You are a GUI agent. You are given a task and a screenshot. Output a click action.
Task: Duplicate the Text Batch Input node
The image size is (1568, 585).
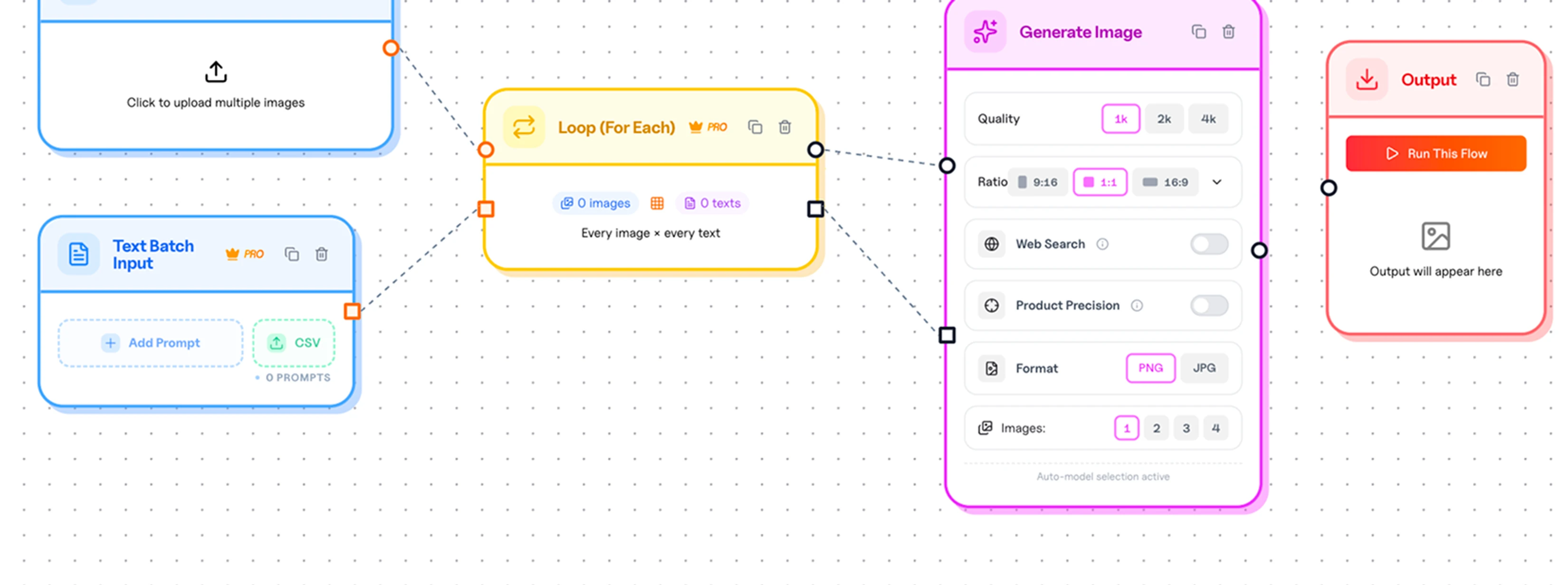292,254
